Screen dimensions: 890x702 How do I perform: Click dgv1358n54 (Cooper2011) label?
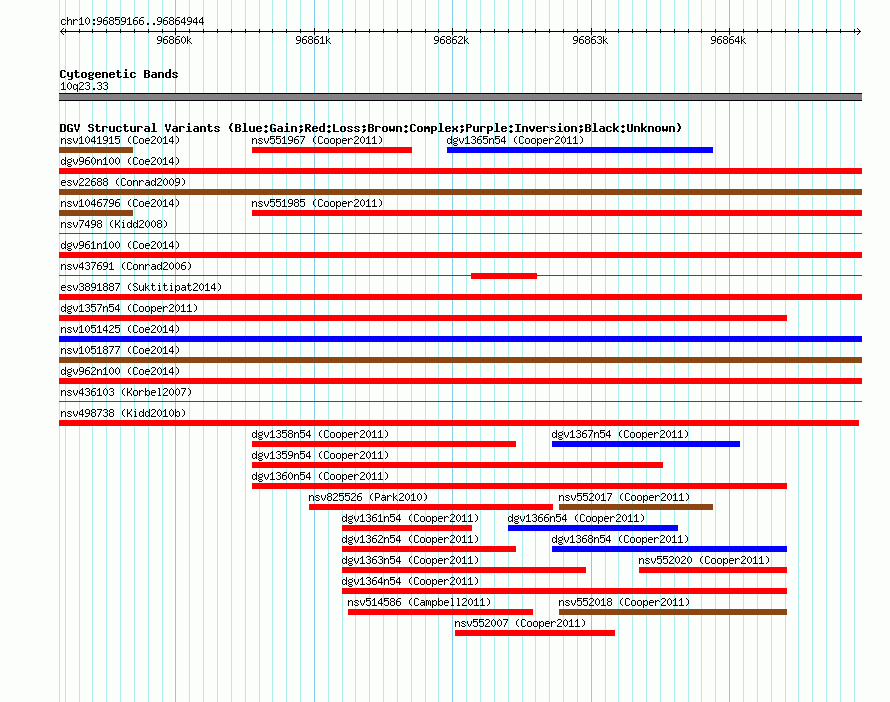pyautogui.click(x=320, y=434)
